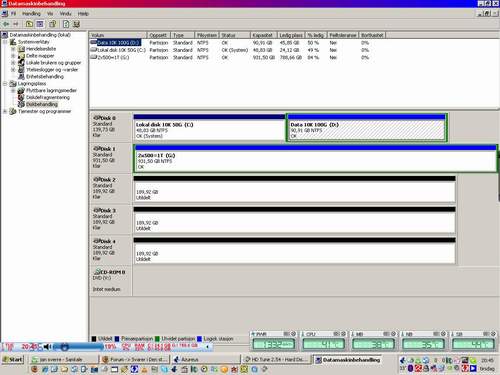This screenshot has height=375, width=500.
Task: Open the Vis menu
Action: tap(50, 14)
